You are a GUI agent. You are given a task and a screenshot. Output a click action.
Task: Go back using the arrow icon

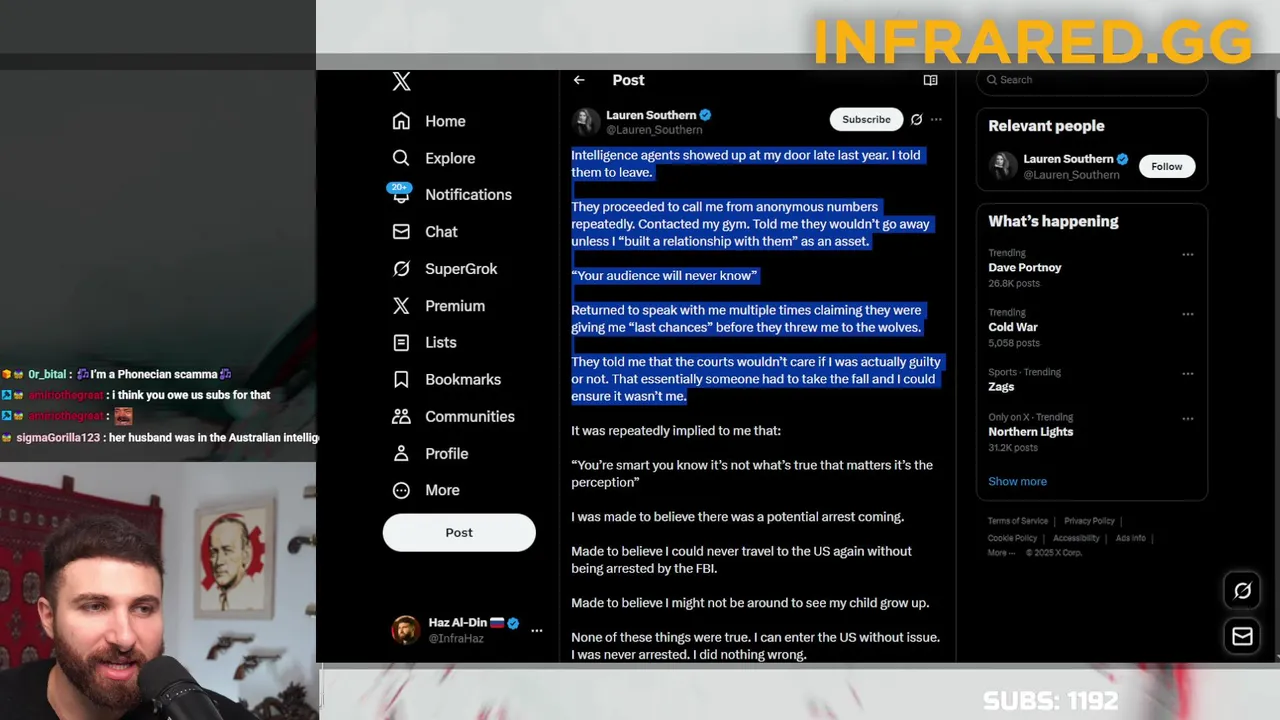tap(579, 80)
